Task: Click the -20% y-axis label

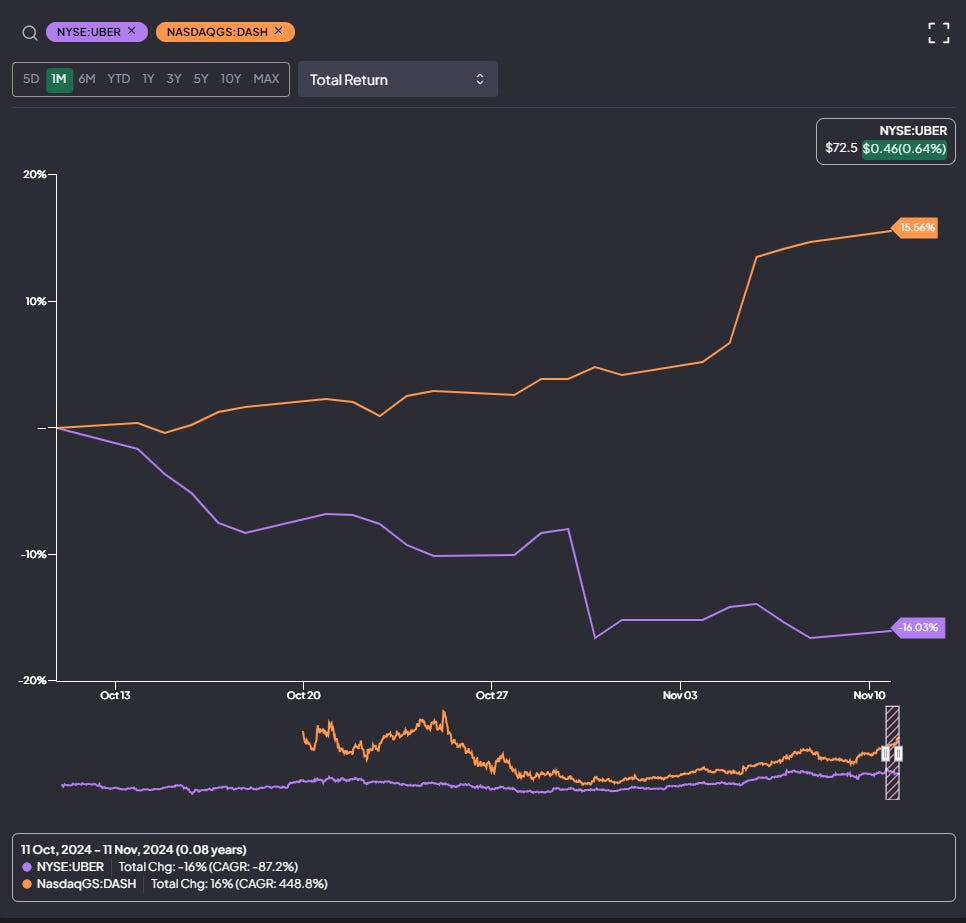Action: tap(33, 681)
